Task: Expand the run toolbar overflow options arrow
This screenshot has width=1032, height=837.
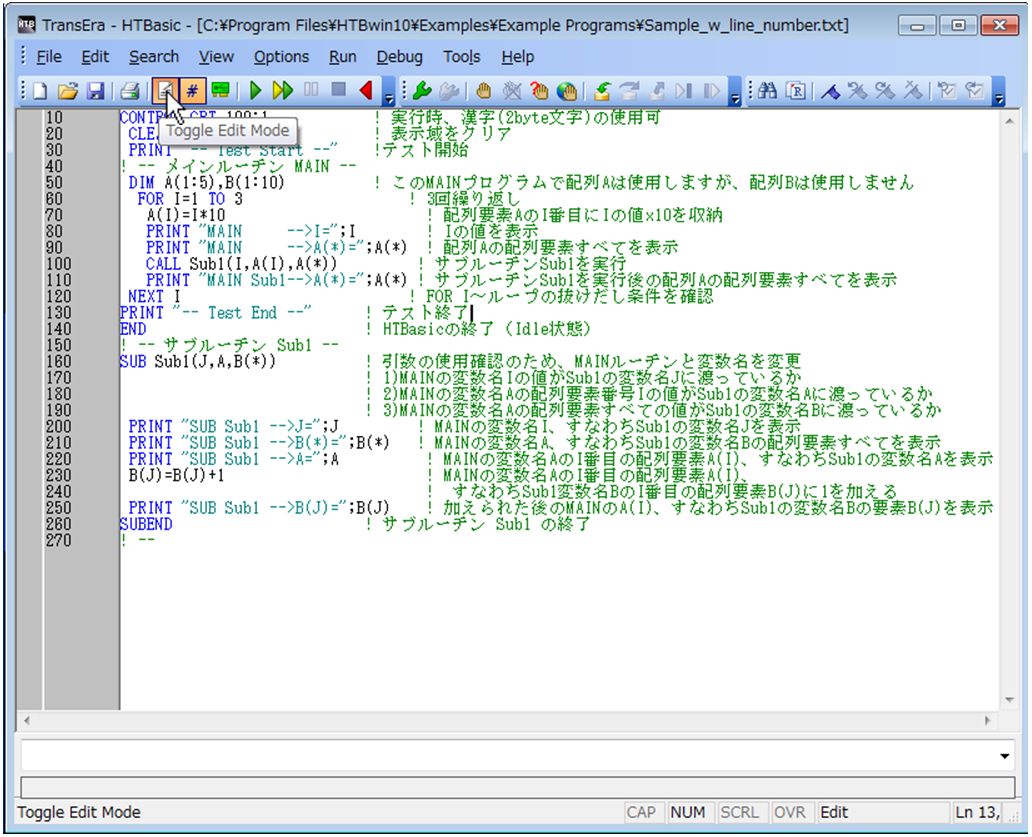Action: [x=388, y=92]
